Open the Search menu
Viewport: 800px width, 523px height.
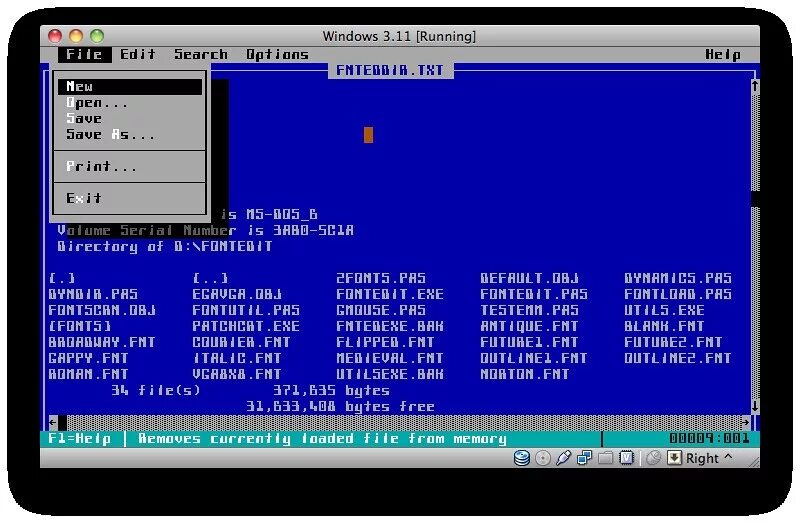[x=201, y=54]
